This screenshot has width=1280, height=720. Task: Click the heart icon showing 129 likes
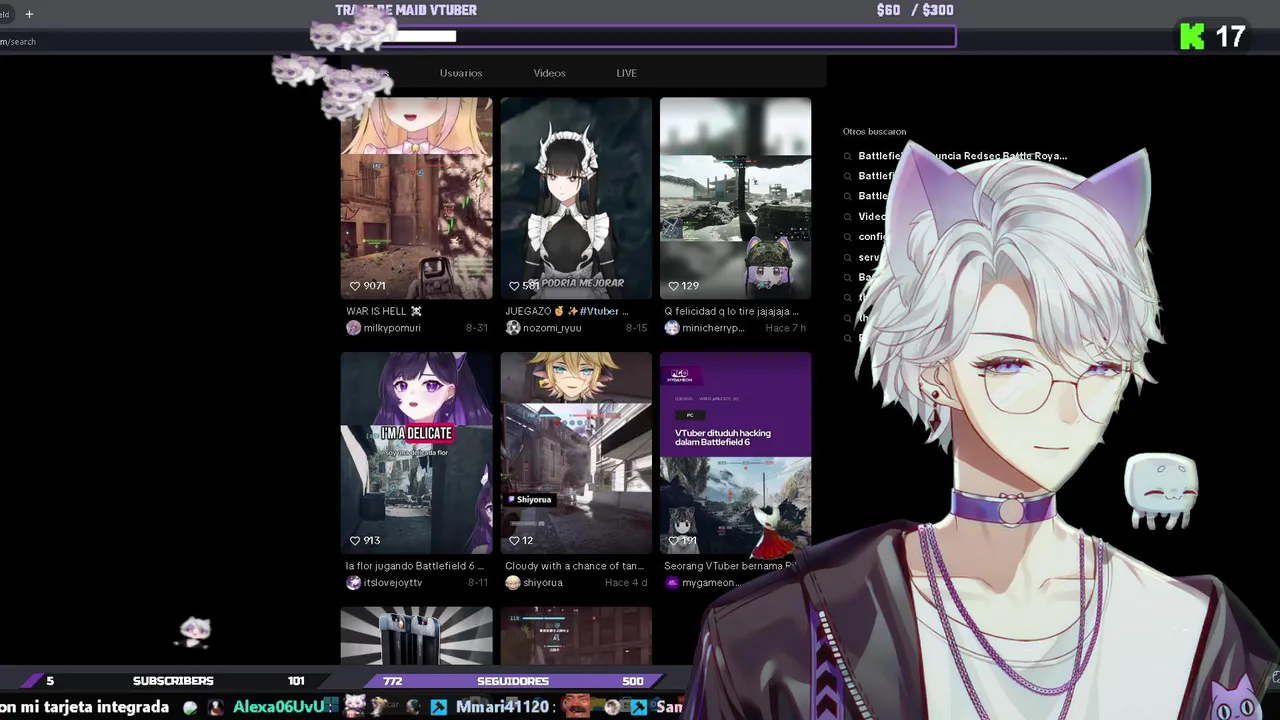(x=674, y=286)
